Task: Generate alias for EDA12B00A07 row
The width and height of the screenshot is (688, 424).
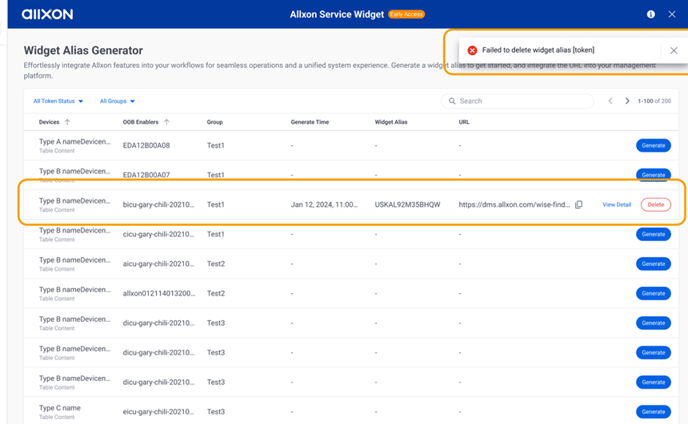Action: 653,175
